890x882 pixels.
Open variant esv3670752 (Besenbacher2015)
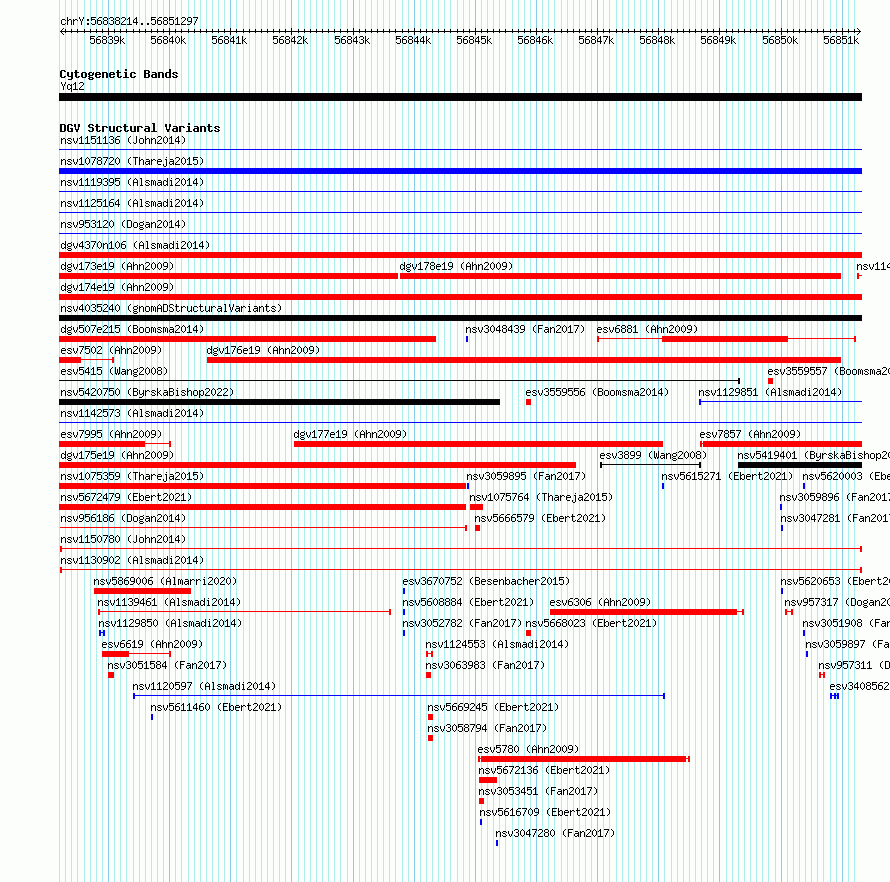pyautogui.click(x=486, y=581)
